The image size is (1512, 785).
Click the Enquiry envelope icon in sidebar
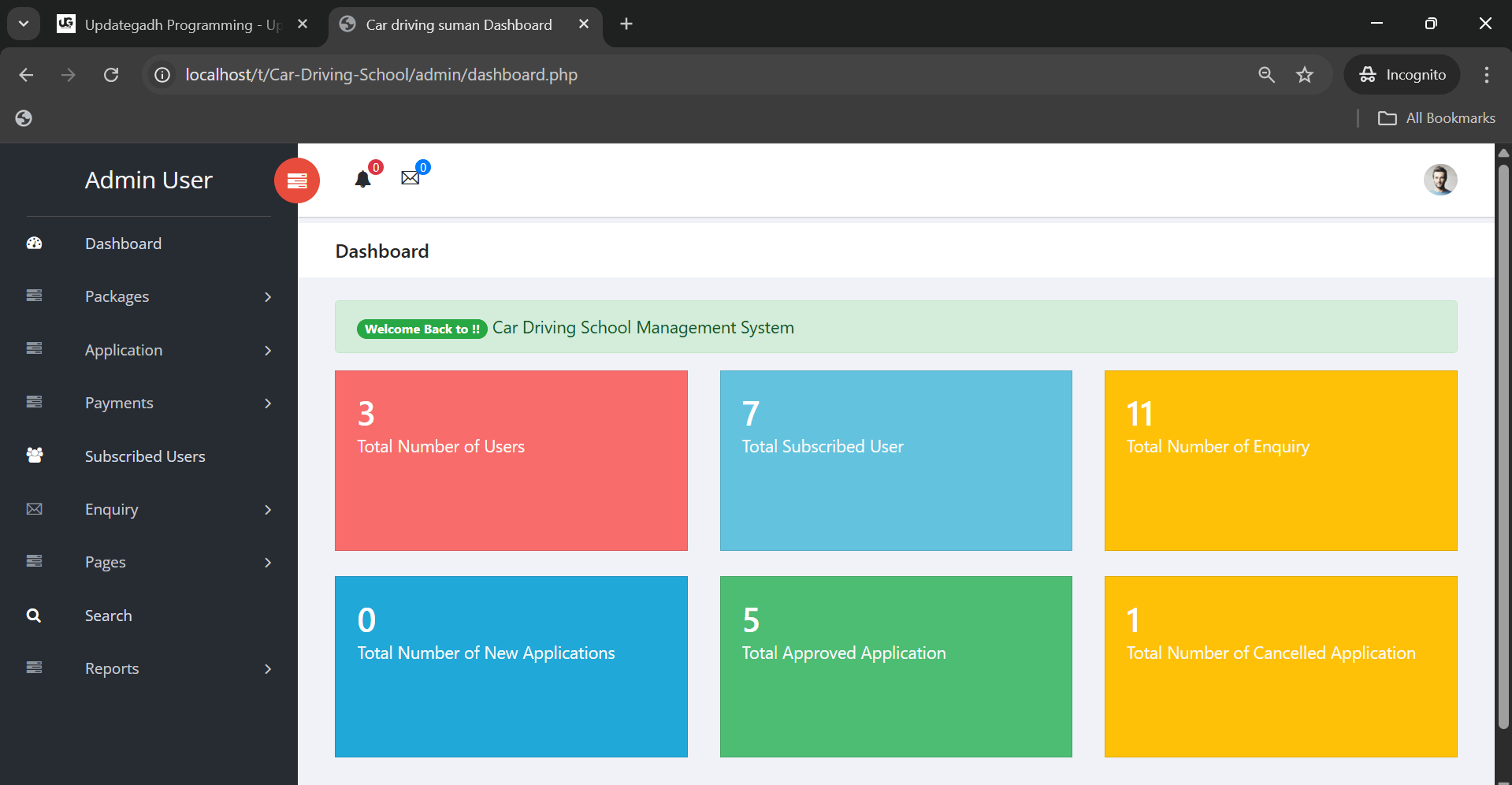tap(34, 509)
